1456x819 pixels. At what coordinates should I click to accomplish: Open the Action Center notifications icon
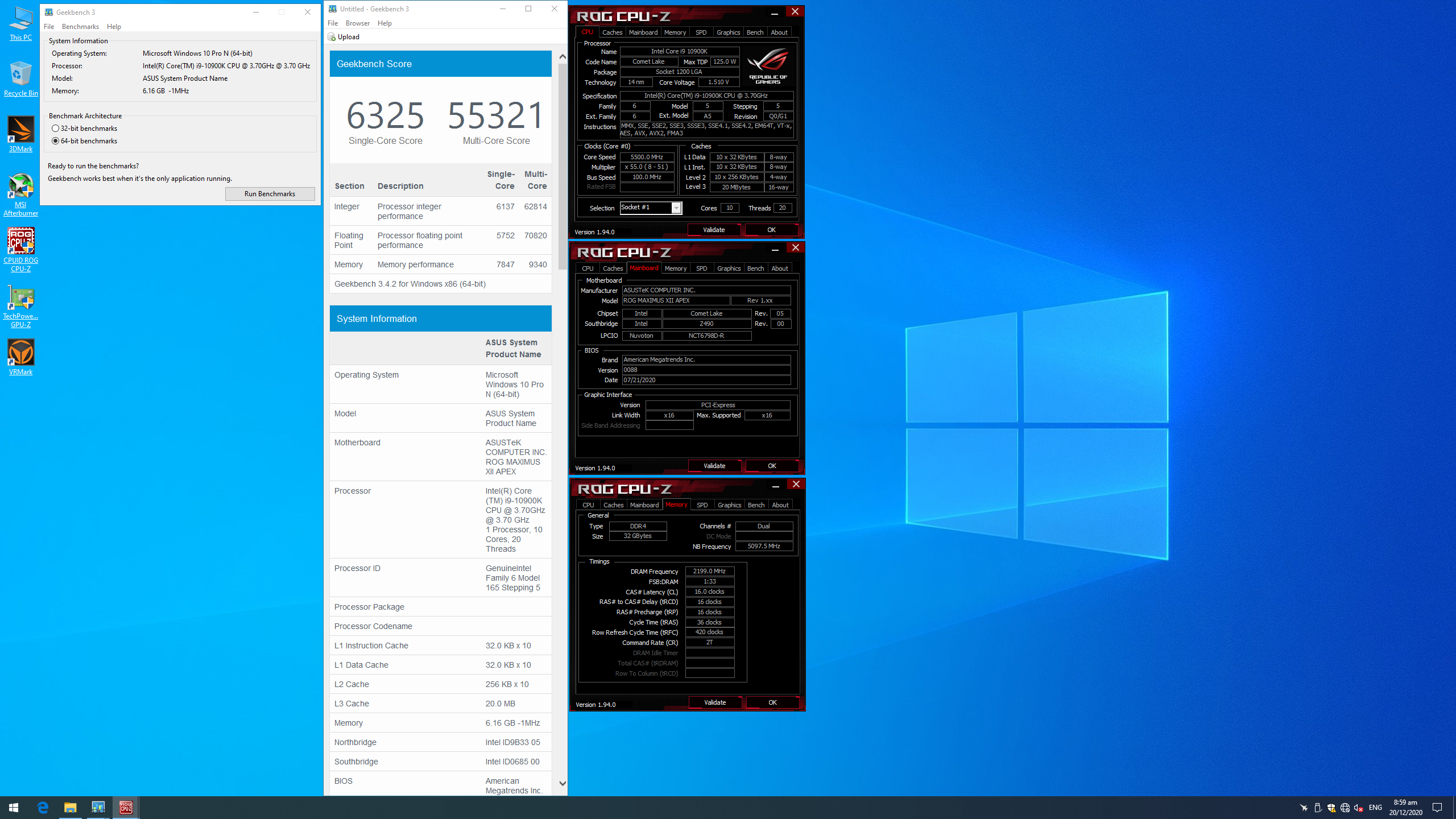tap(1437, 808)
